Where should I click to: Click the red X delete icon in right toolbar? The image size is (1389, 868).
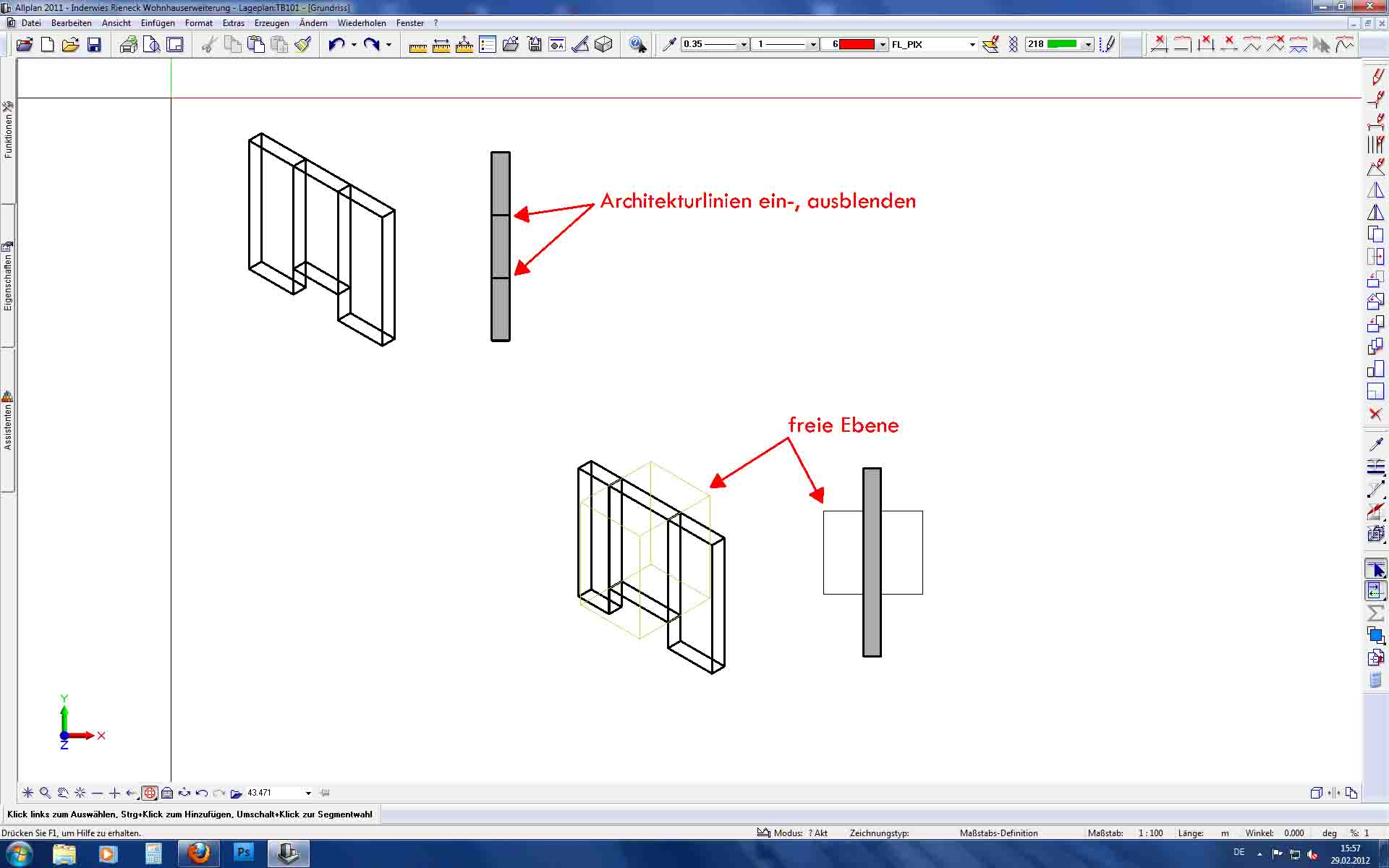point(1375,414)
